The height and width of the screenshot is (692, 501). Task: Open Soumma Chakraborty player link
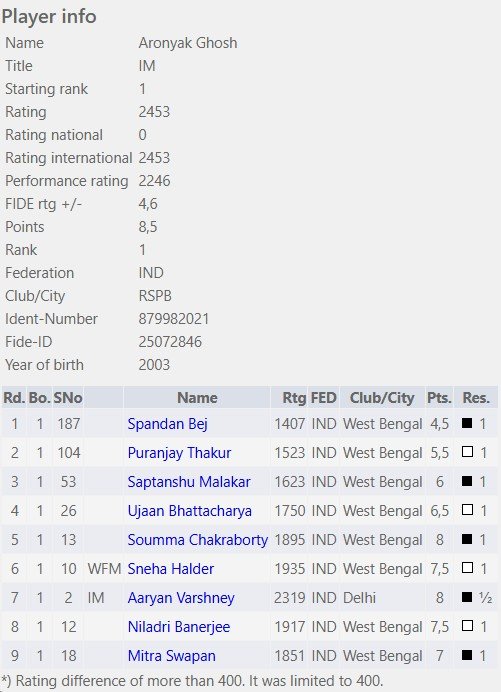coord(198,540)
